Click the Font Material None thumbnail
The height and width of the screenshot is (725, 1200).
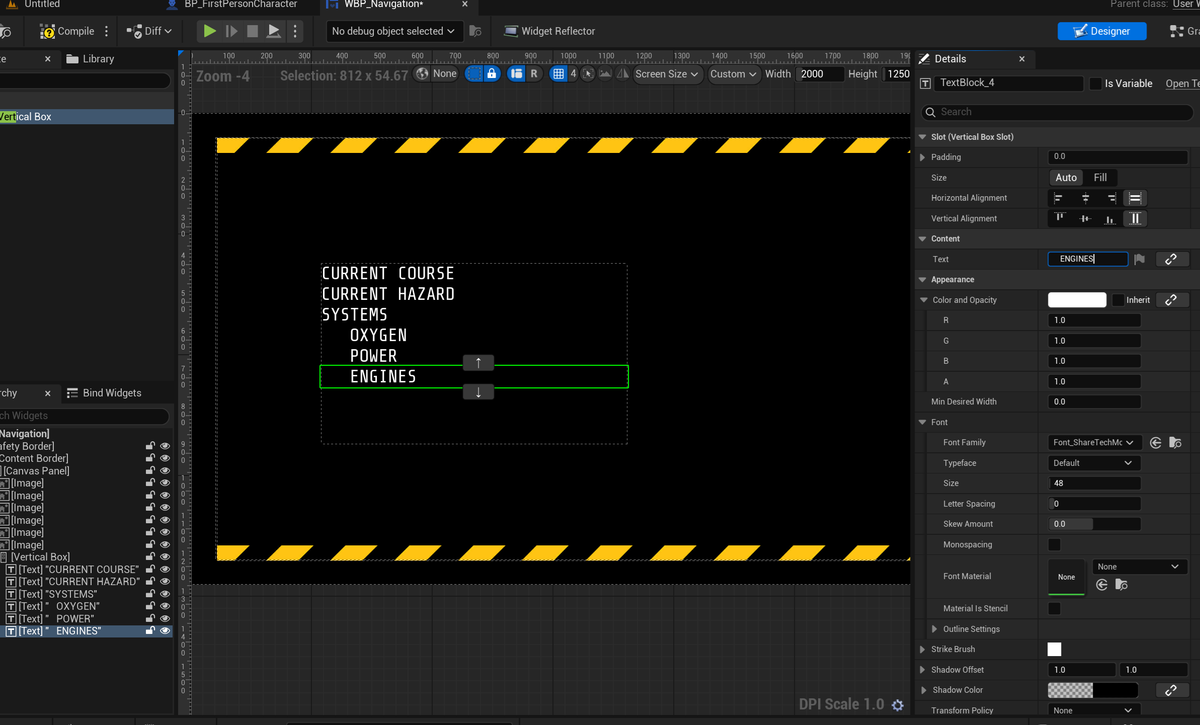click(x=1066, y=577)
